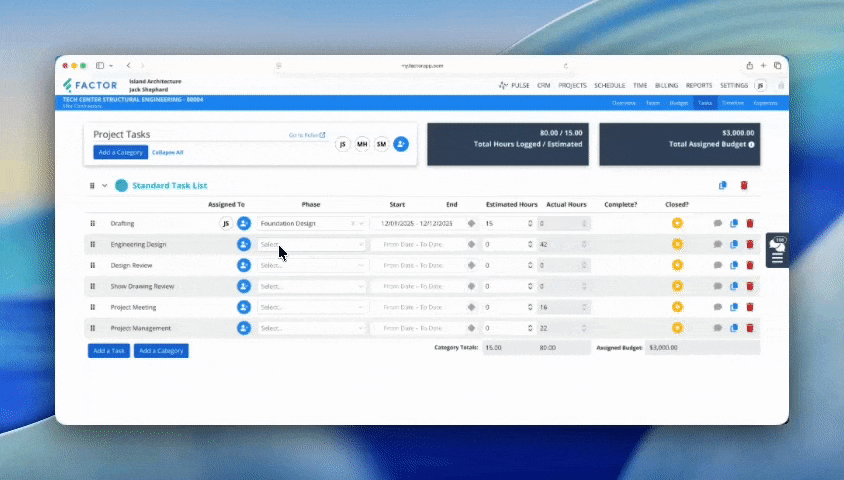Screen dimensions: 844x480
Task: Click the Factor logo
Action: pos(90,85)
